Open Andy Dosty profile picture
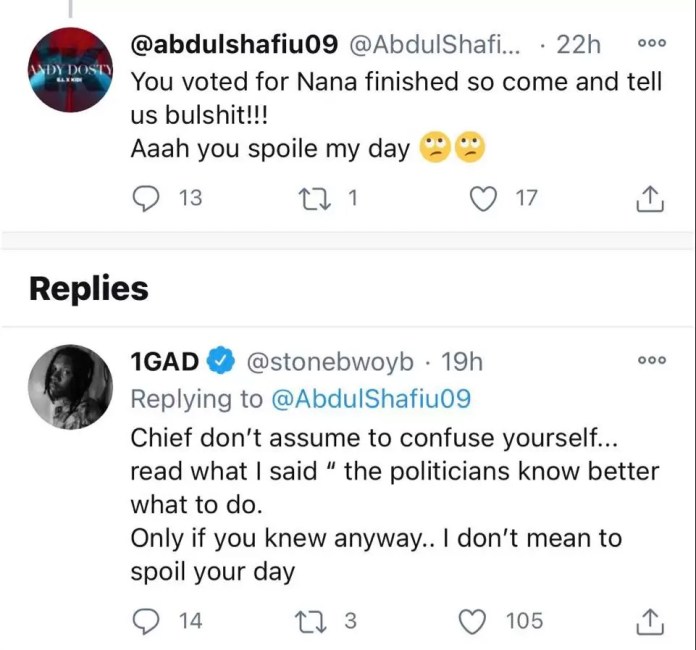 click(71, 70)
